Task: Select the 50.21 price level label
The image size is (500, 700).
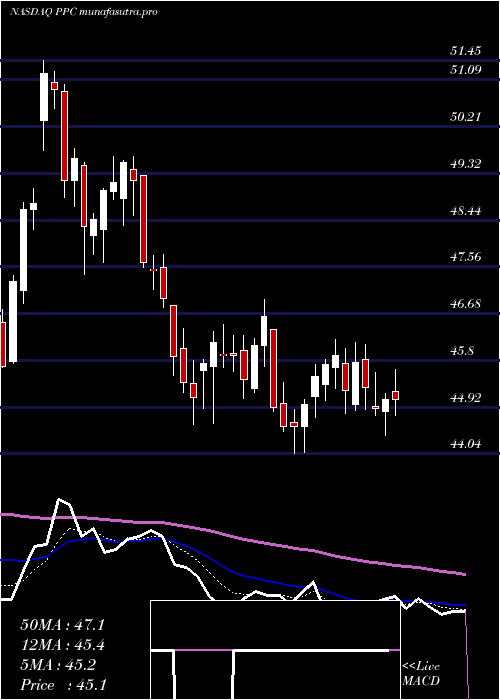Action: pyautogui.click(x=466, y=117)
